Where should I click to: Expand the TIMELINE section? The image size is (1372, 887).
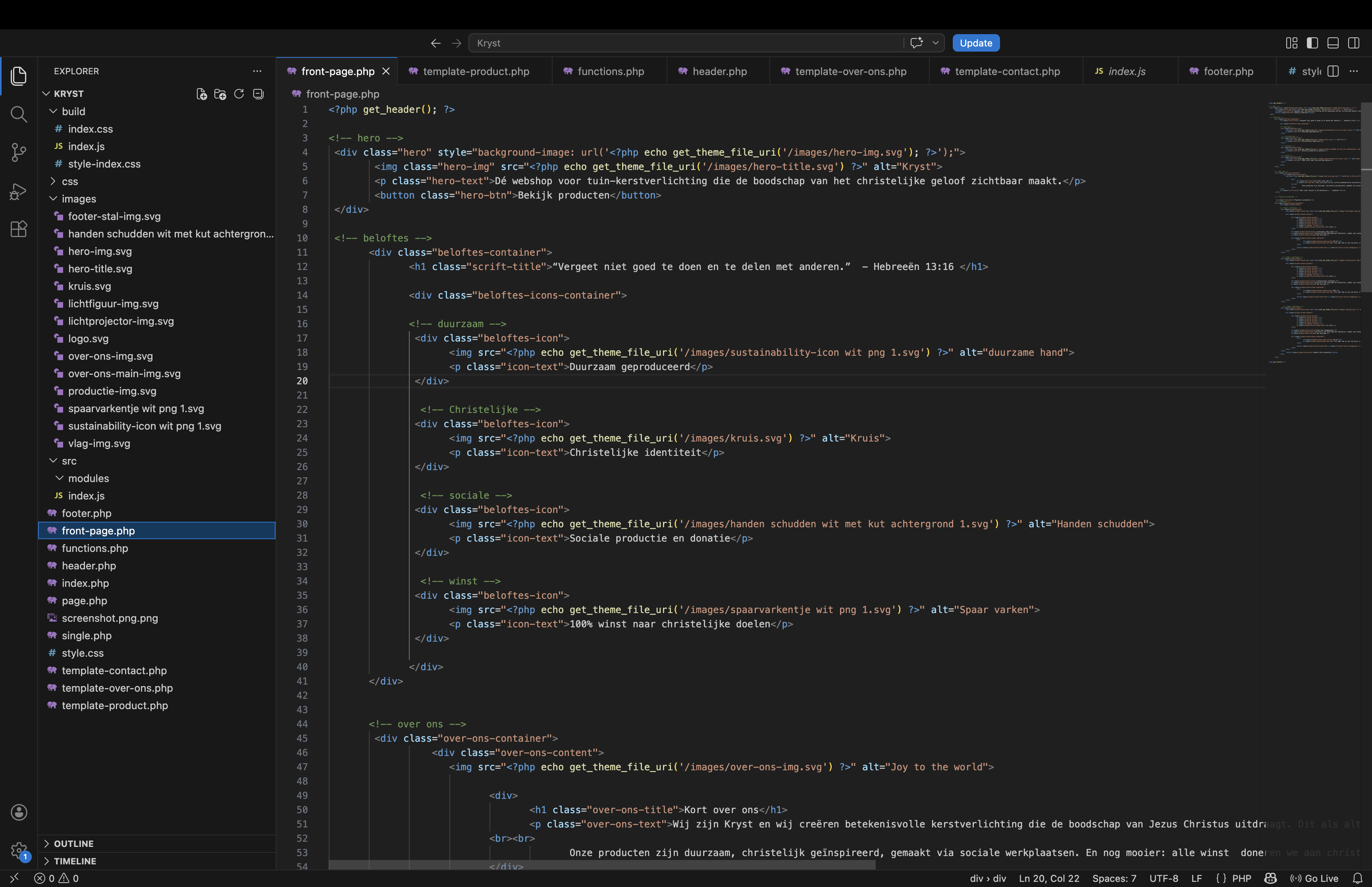pos(156,861)
